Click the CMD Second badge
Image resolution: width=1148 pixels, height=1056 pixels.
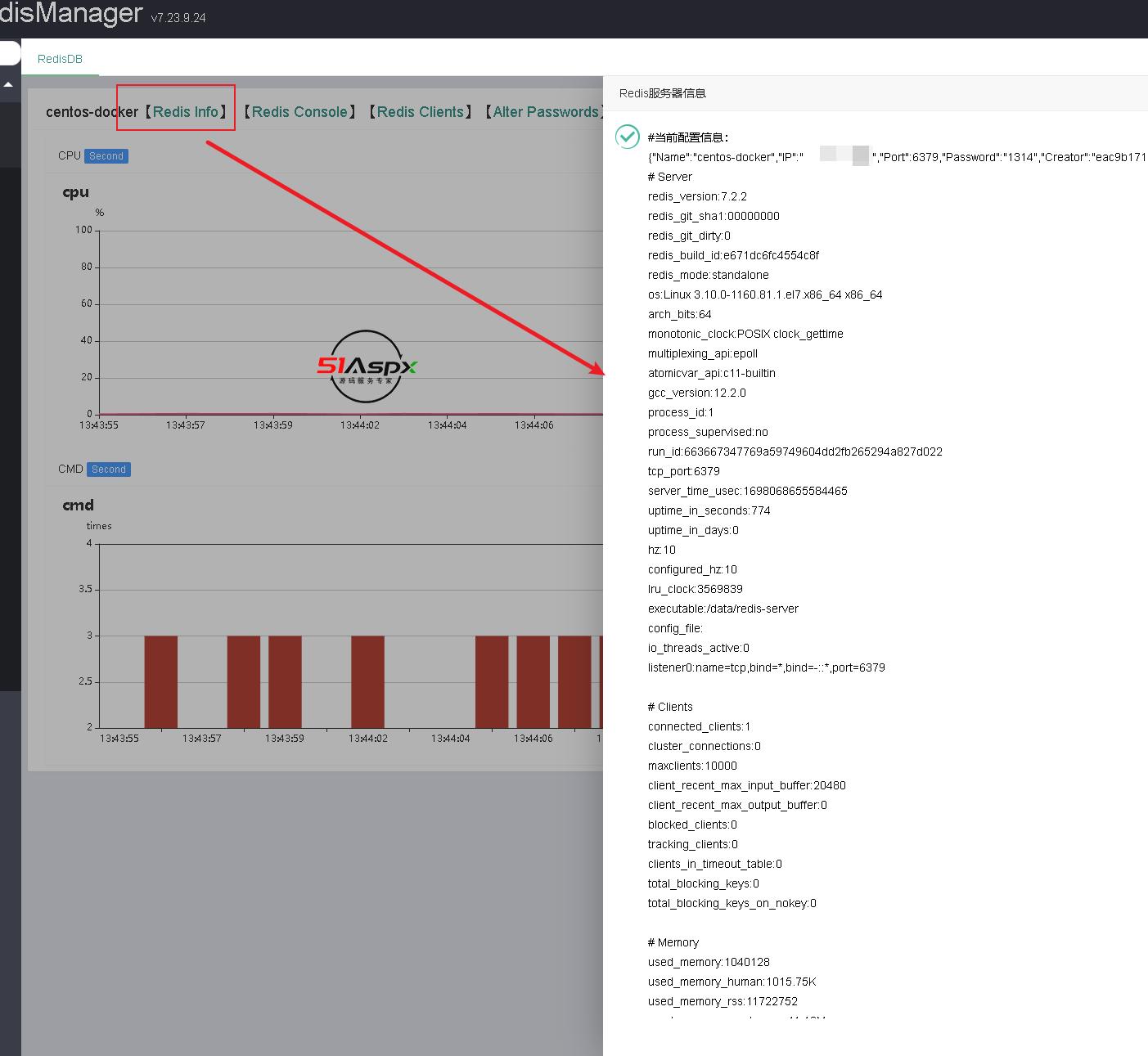coord(109,470)
